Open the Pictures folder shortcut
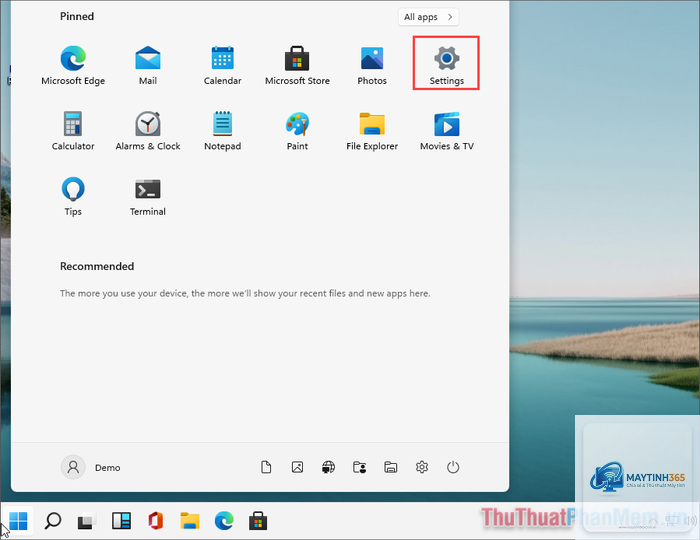The width and height of the screenshot is (700, 540). [297, 467]
